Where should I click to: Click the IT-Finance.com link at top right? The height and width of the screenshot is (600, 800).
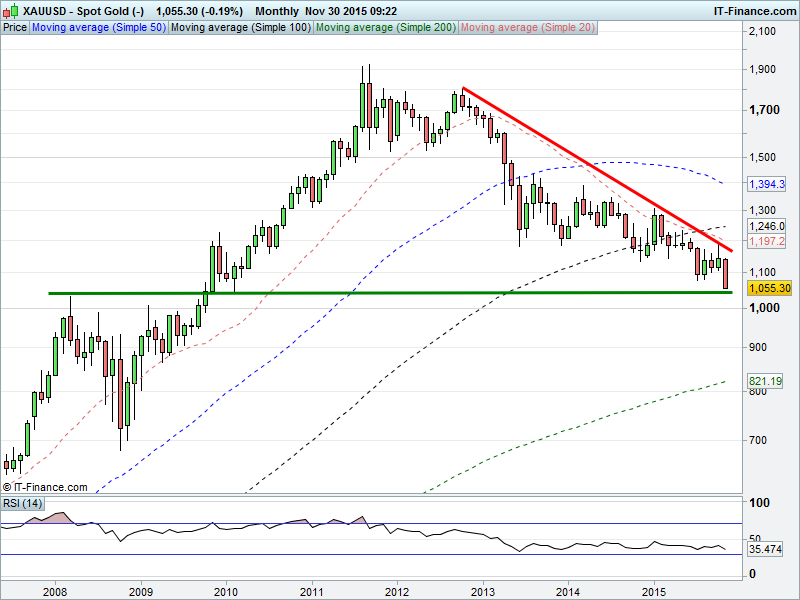(753, 10)
